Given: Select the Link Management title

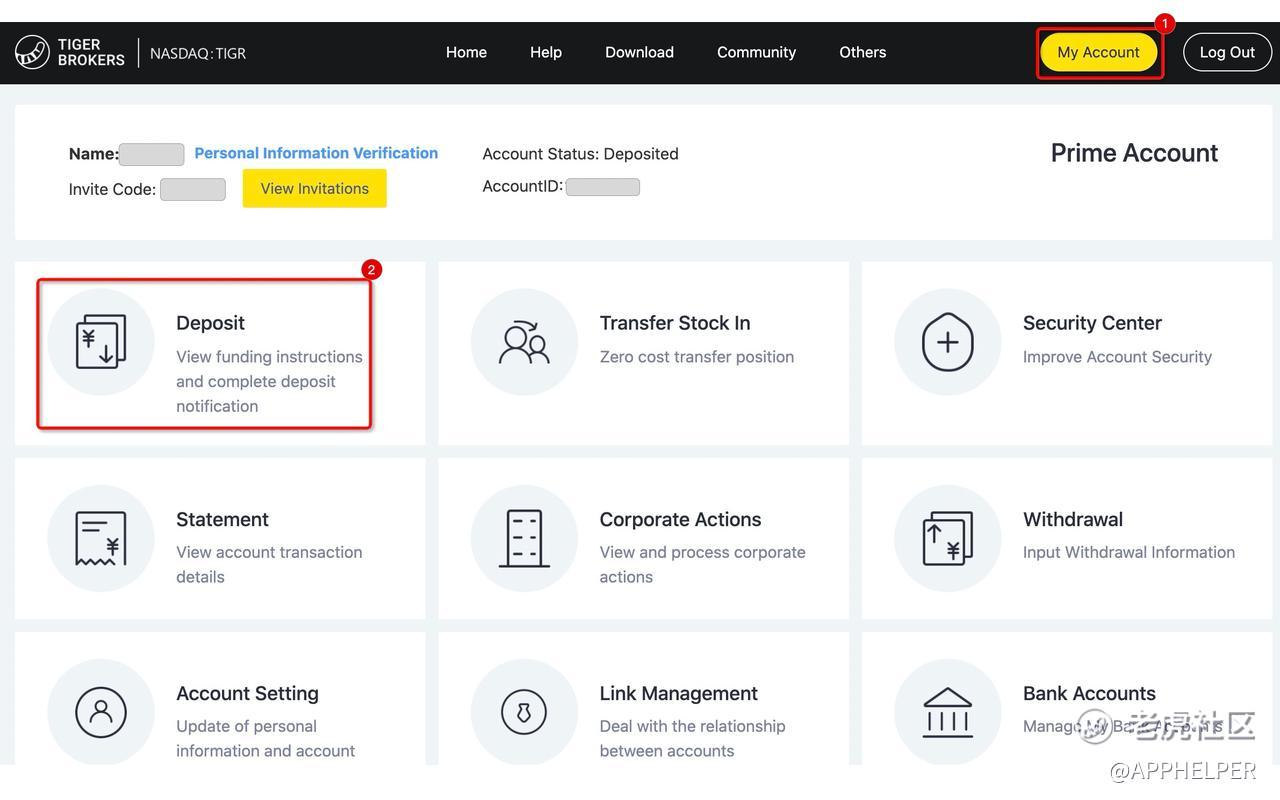Looking at the screenshot, I should click(x=679, y=693).
